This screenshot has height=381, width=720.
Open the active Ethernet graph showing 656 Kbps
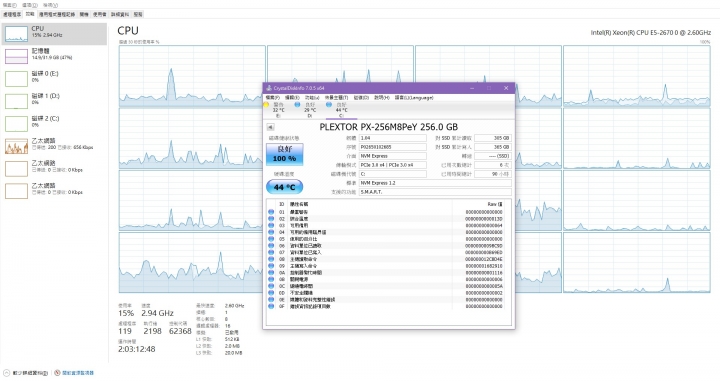(54, 146)
